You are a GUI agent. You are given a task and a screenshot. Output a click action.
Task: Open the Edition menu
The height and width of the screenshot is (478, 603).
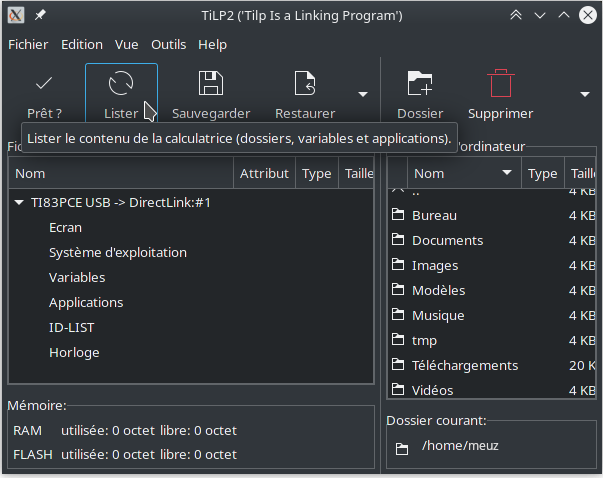coord(82,45)
